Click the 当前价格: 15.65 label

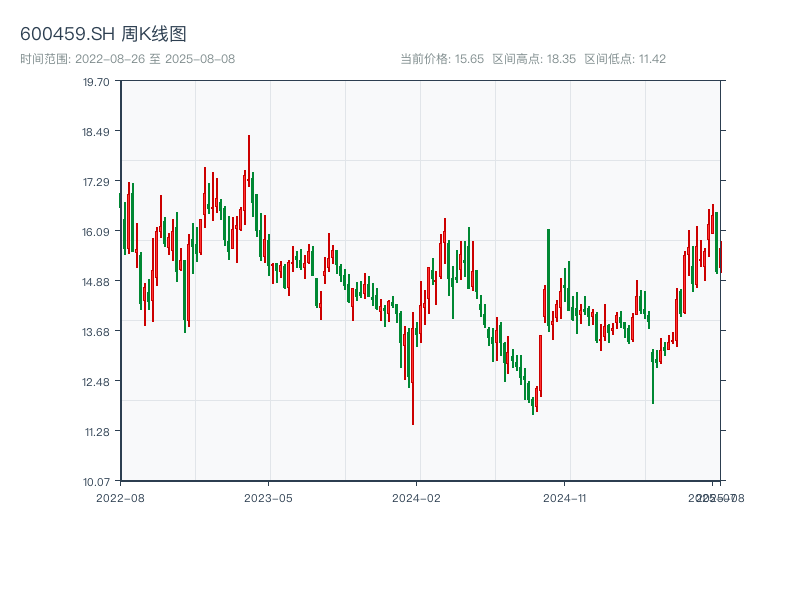click(442, 59)
